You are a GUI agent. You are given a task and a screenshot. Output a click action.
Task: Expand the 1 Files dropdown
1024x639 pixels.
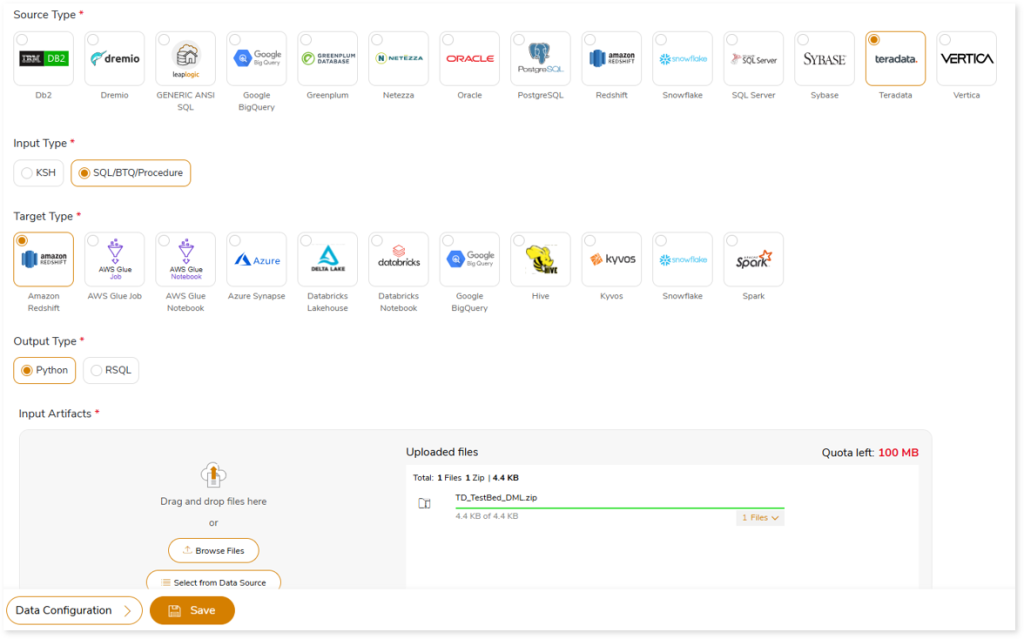tap(760, 518)
